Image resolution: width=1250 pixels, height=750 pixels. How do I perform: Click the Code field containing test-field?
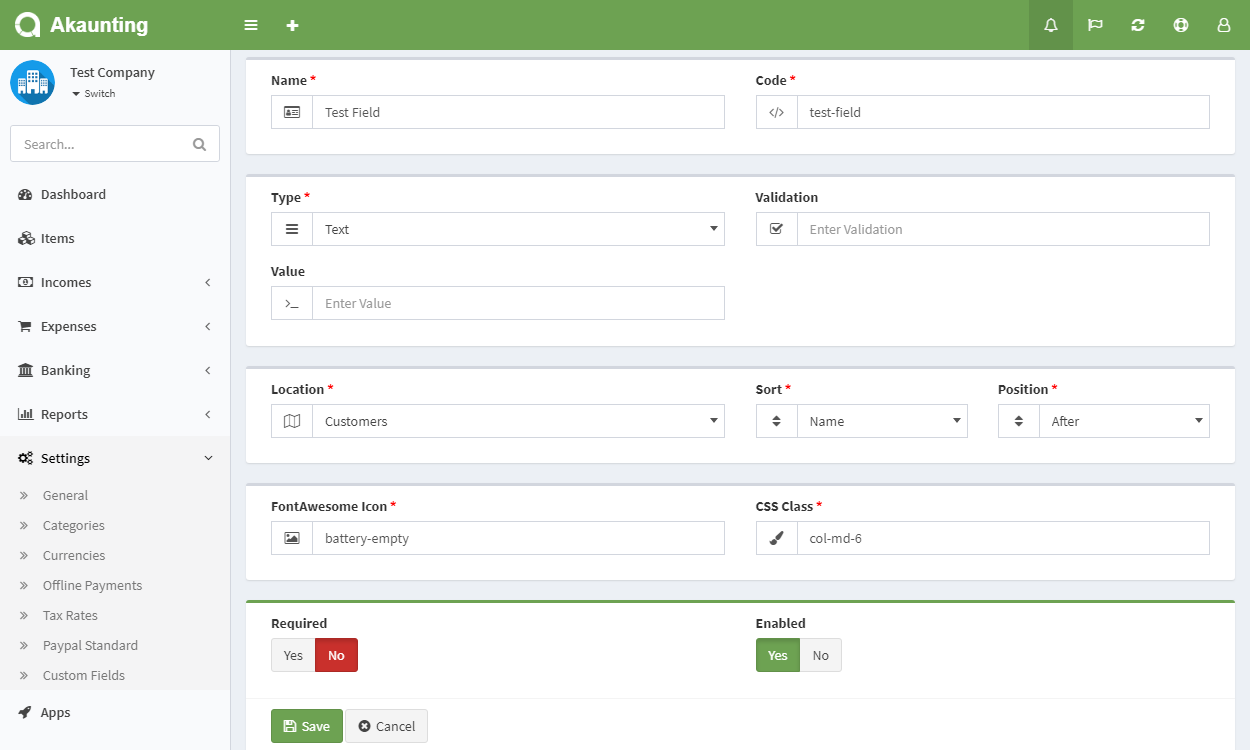tap(1003, 112)
